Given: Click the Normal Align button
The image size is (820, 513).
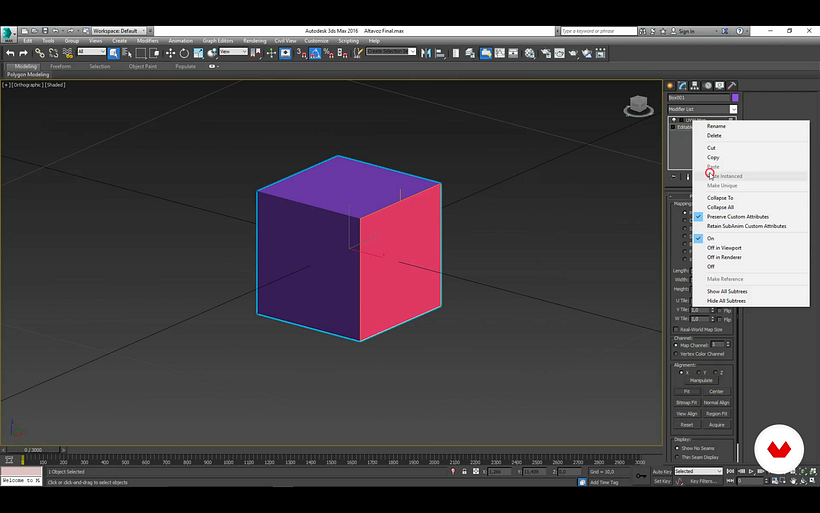Looking at the screenshot, I should point(716,403).
